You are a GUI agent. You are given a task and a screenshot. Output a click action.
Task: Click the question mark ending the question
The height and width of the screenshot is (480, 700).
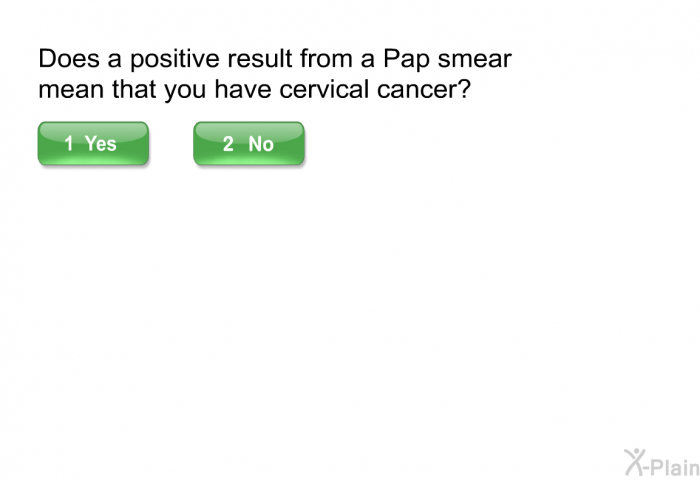coord(466,90)
